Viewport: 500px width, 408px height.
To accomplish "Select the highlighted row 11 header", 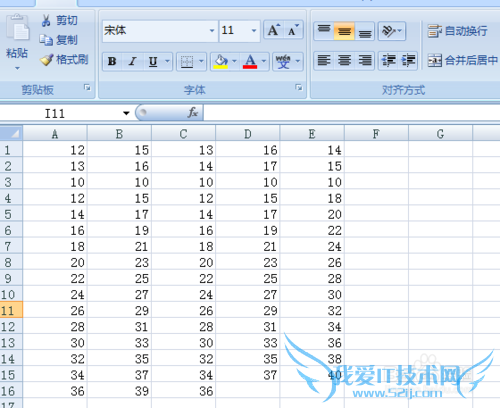I will click(x=11, y=310).
